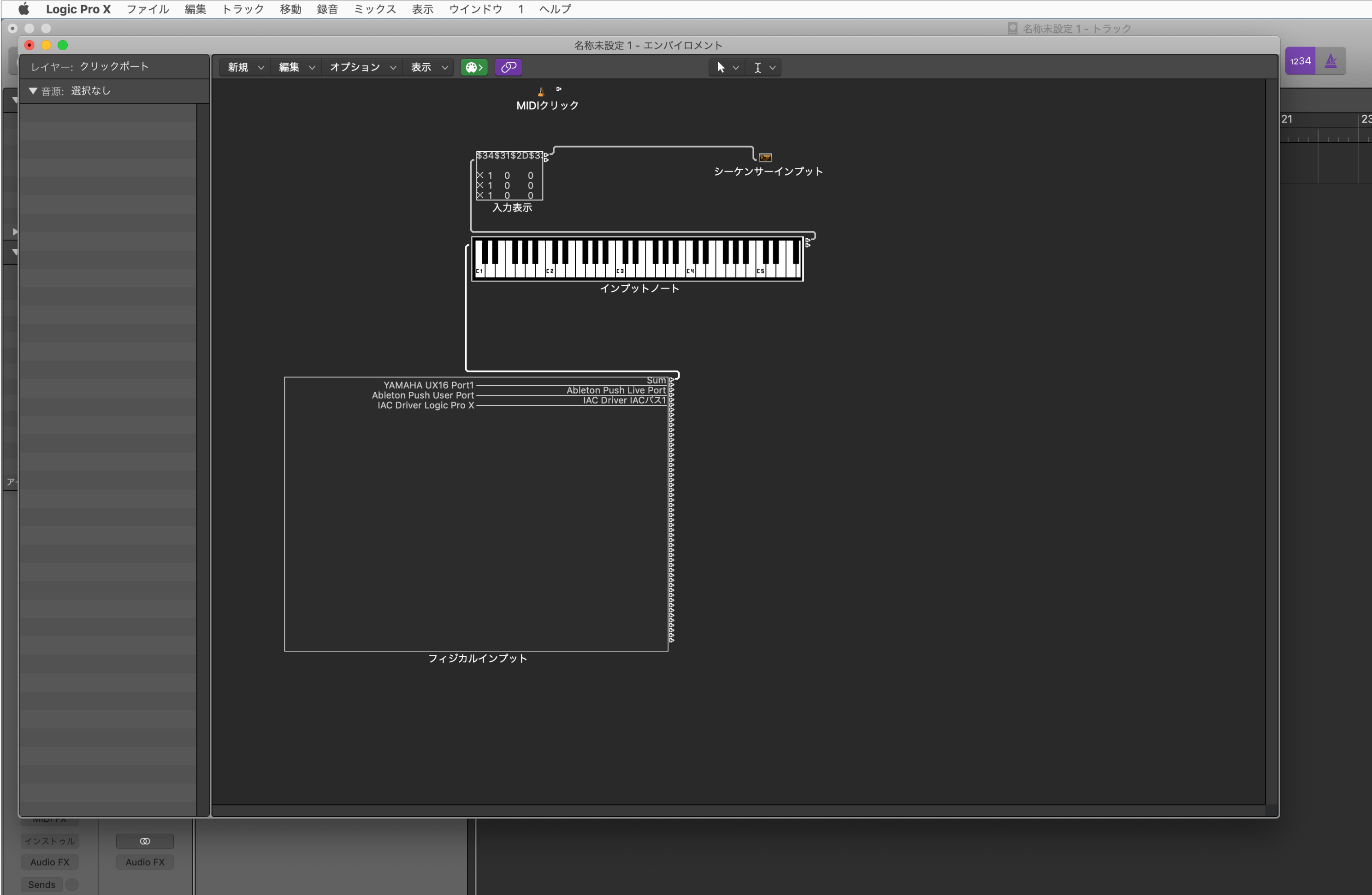Toggle the purple Link mode button
Screen dimensions: 1372x895
coord(509,67)
